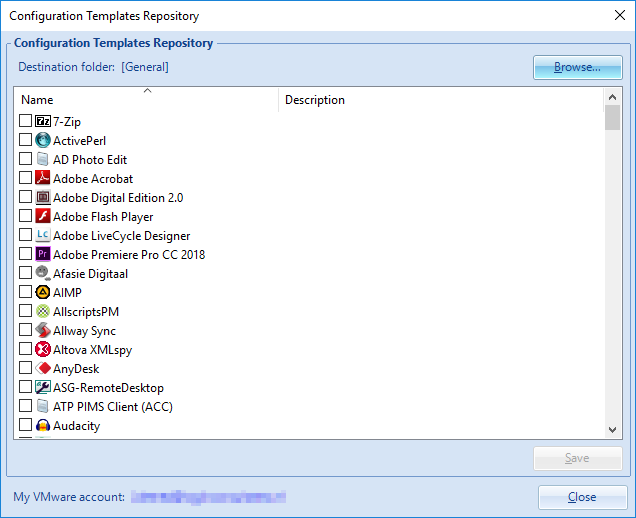The height and width of the screenshot is (518, 636).
Task: Click the AnyDesk red diamond icon
Action: pyautogui.click(x=43, y=369)
